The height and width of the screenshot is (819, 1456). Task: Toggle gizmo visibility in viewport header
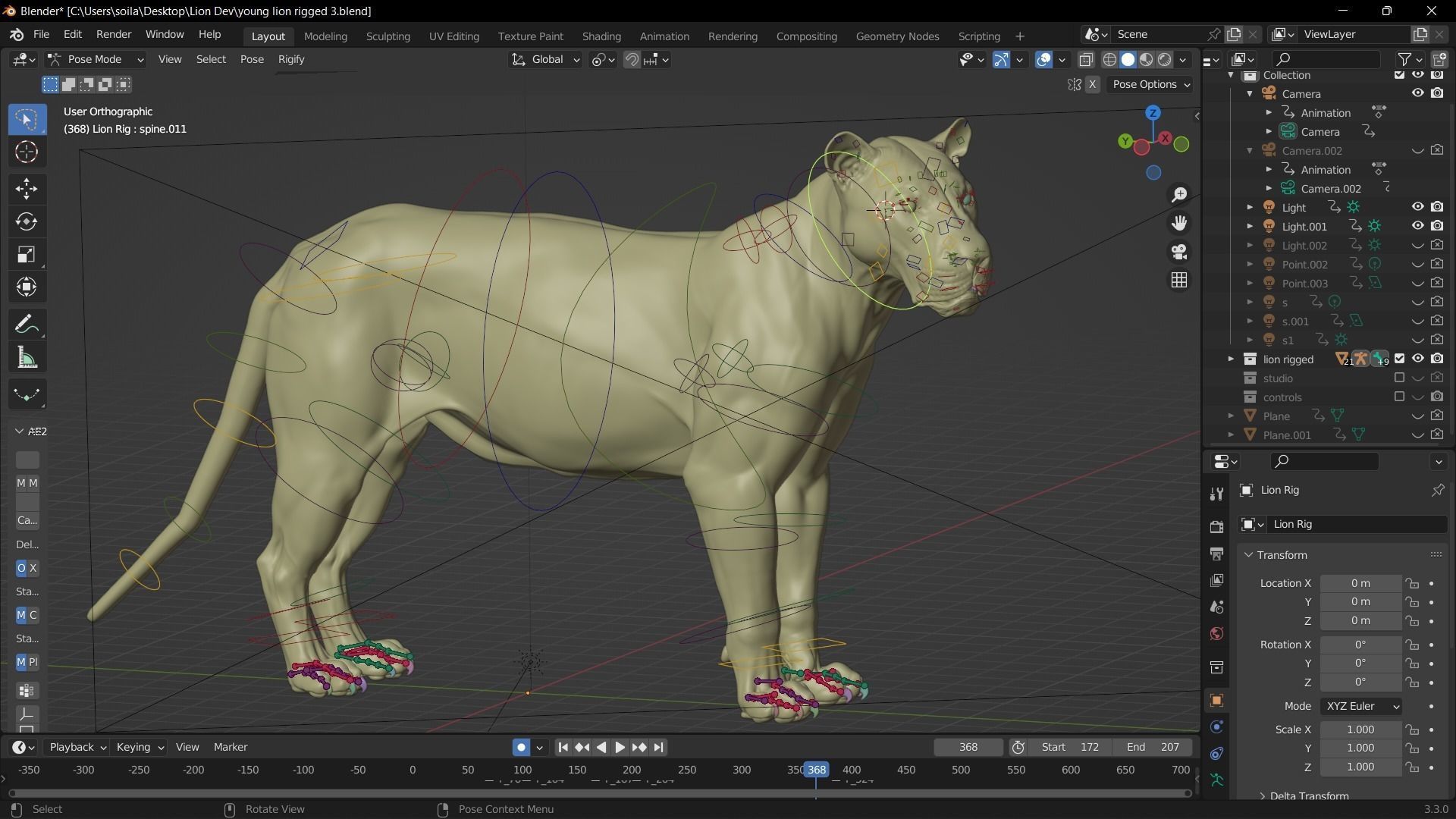(x=1001, y=59)
